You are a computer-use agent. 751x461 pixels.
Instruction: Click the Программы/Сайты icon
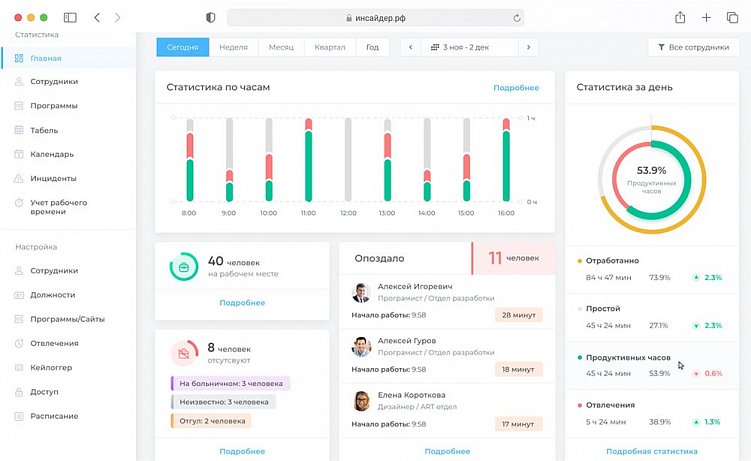coord(19,319)
